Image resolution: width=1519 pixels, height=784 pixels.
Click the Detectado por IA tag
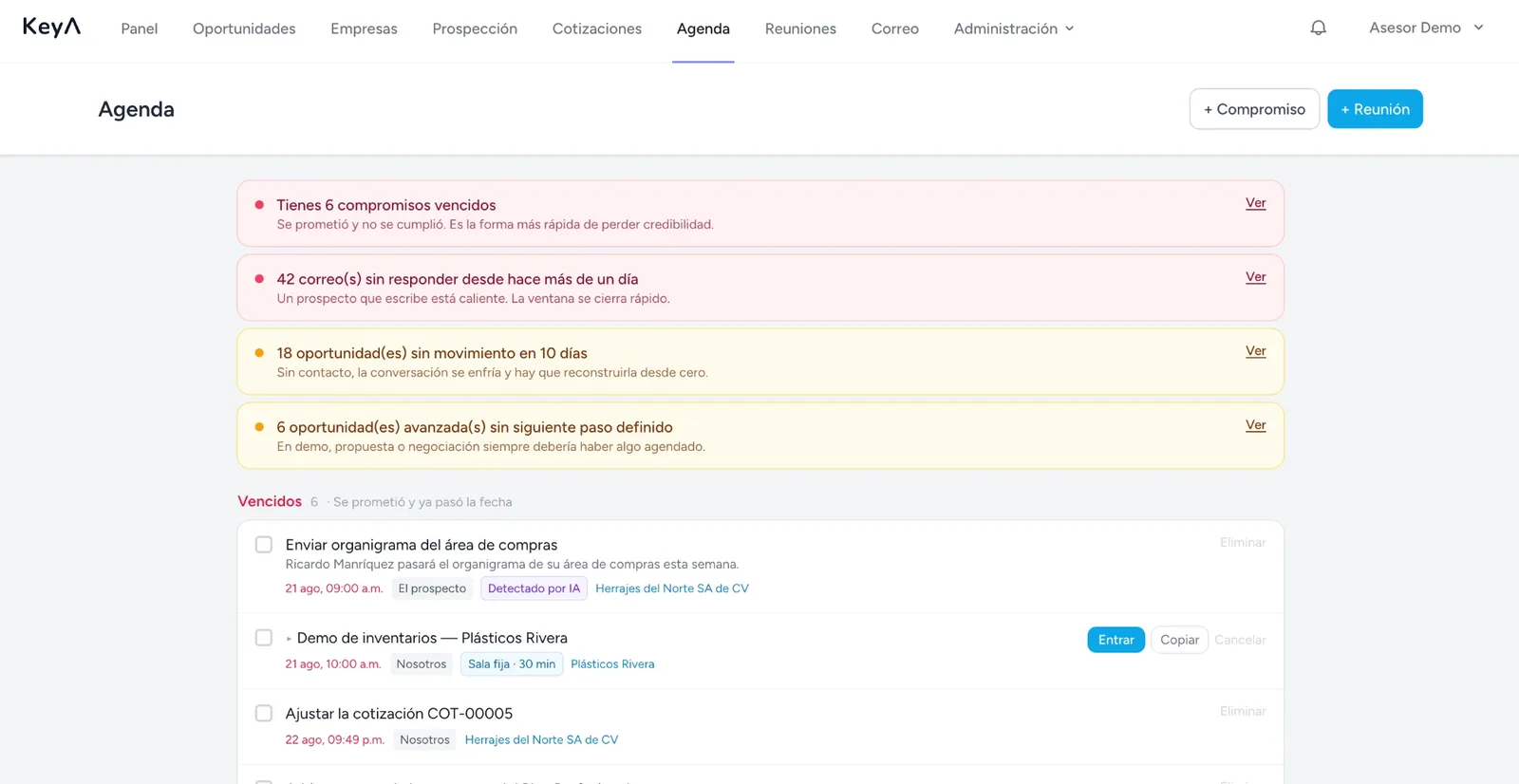pyautogui.click(x=534, y=588)
